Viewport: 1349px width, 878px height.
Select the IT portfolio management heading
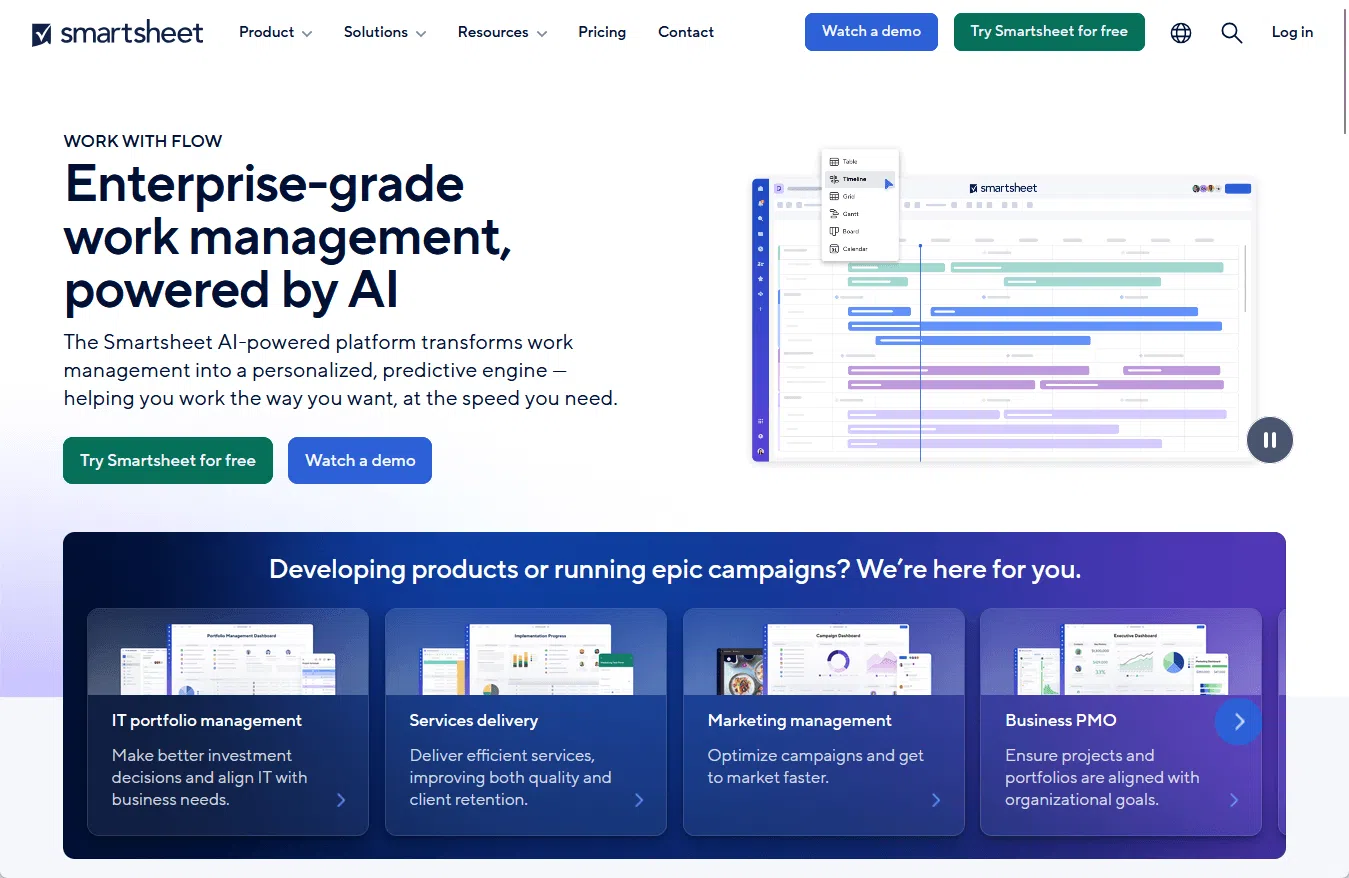[x=207, y=721]
